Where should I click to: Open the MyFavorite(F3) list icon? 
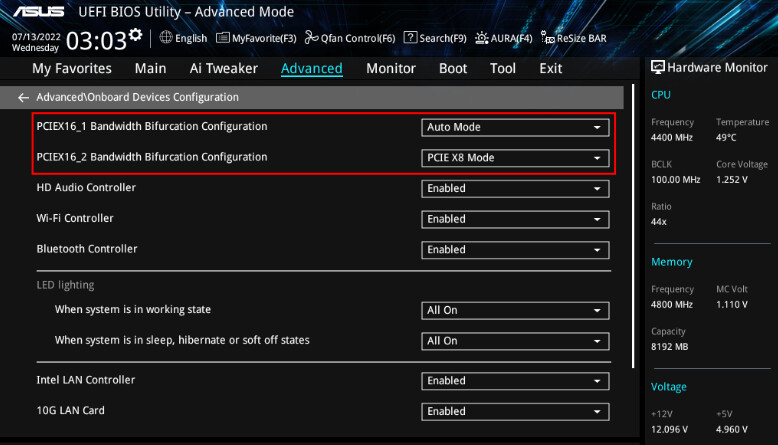coord(223,38)
